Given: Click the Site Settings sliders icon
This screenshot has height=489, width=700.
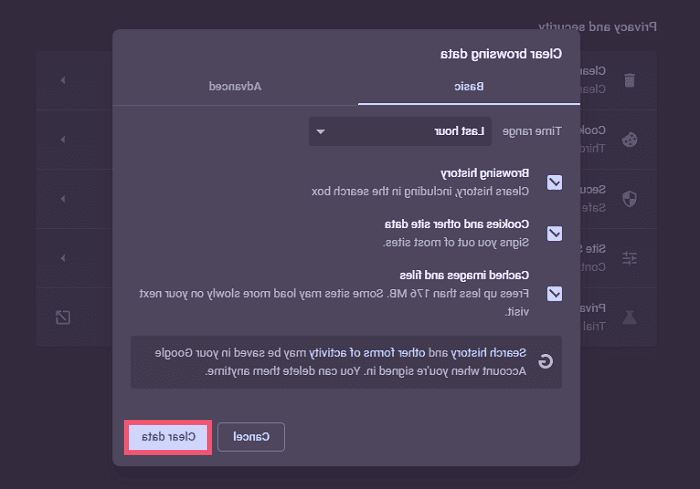Looking at the screenshot, I should (x=629, y=258).
